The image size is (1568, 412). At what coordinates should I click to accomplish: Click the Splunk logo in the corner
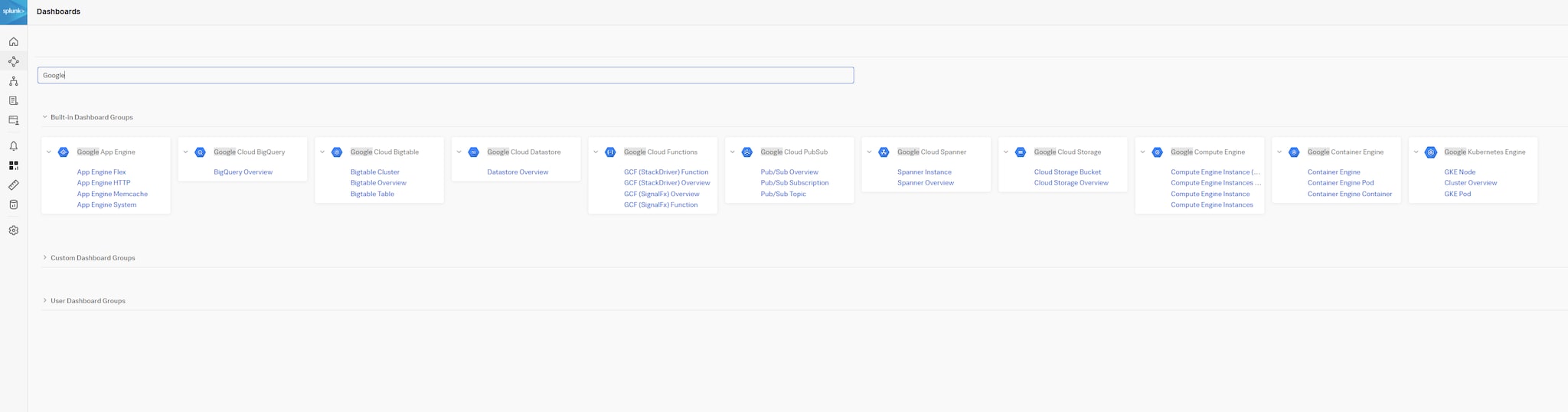[x=13, y=11]
